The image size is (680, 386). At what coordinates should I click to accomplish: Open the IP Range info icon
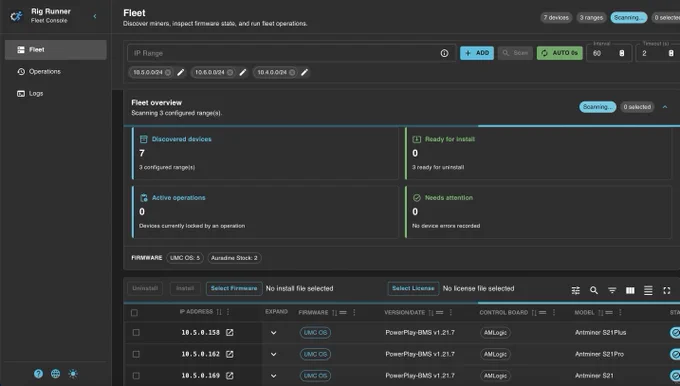point(444,53)
